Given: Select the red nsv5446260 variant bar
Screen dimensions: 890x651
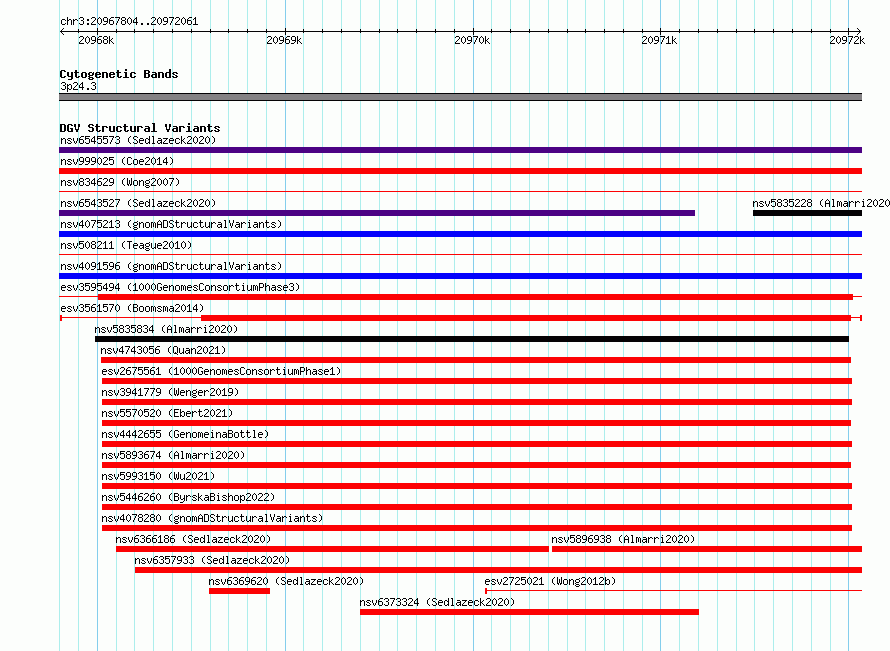Looking at the screenshot, I should [477, 507].
